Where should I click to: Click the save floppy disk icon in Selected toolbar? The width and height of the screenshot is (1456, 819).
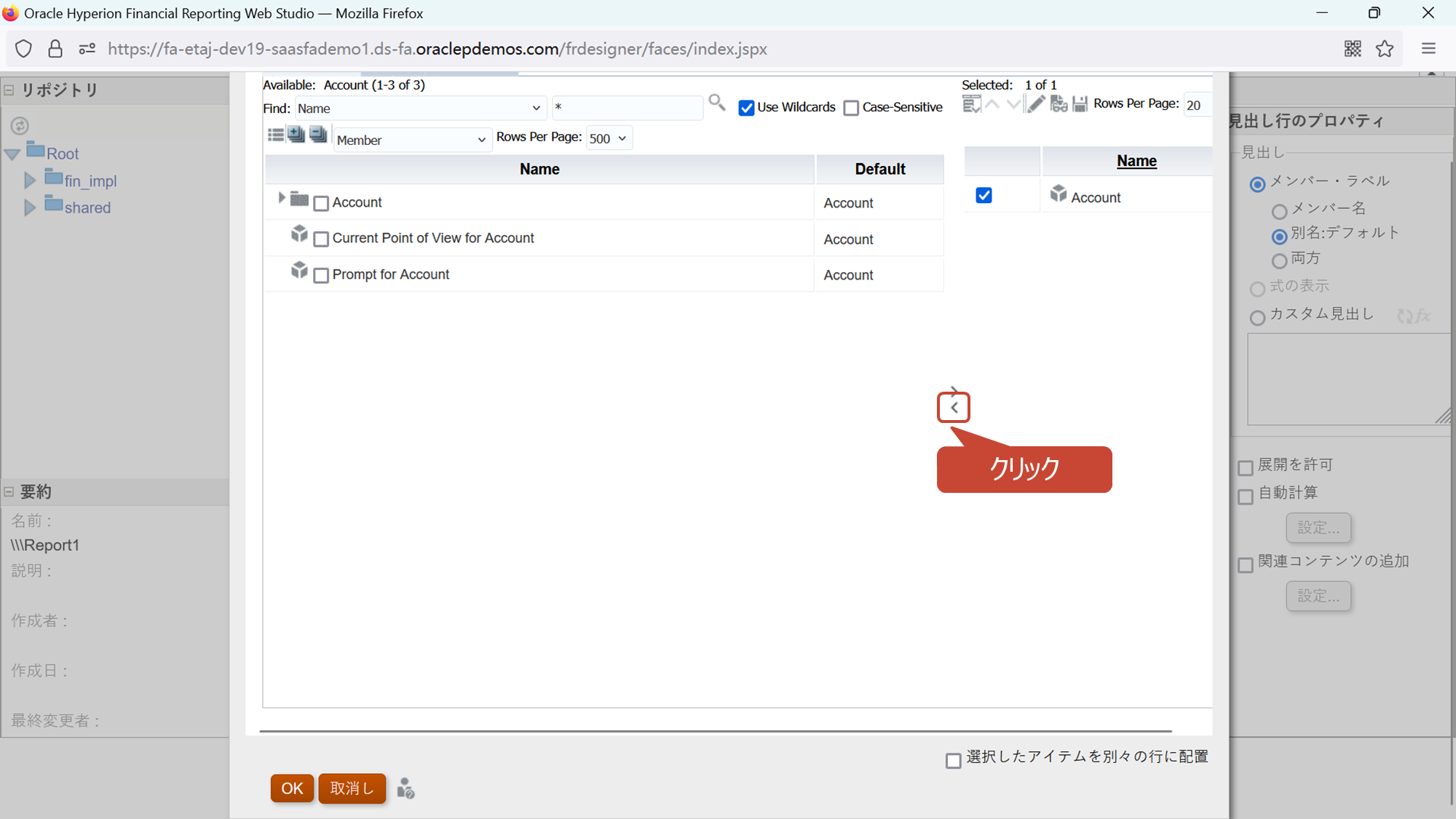pyautogui.click(x=1080, y=104)
